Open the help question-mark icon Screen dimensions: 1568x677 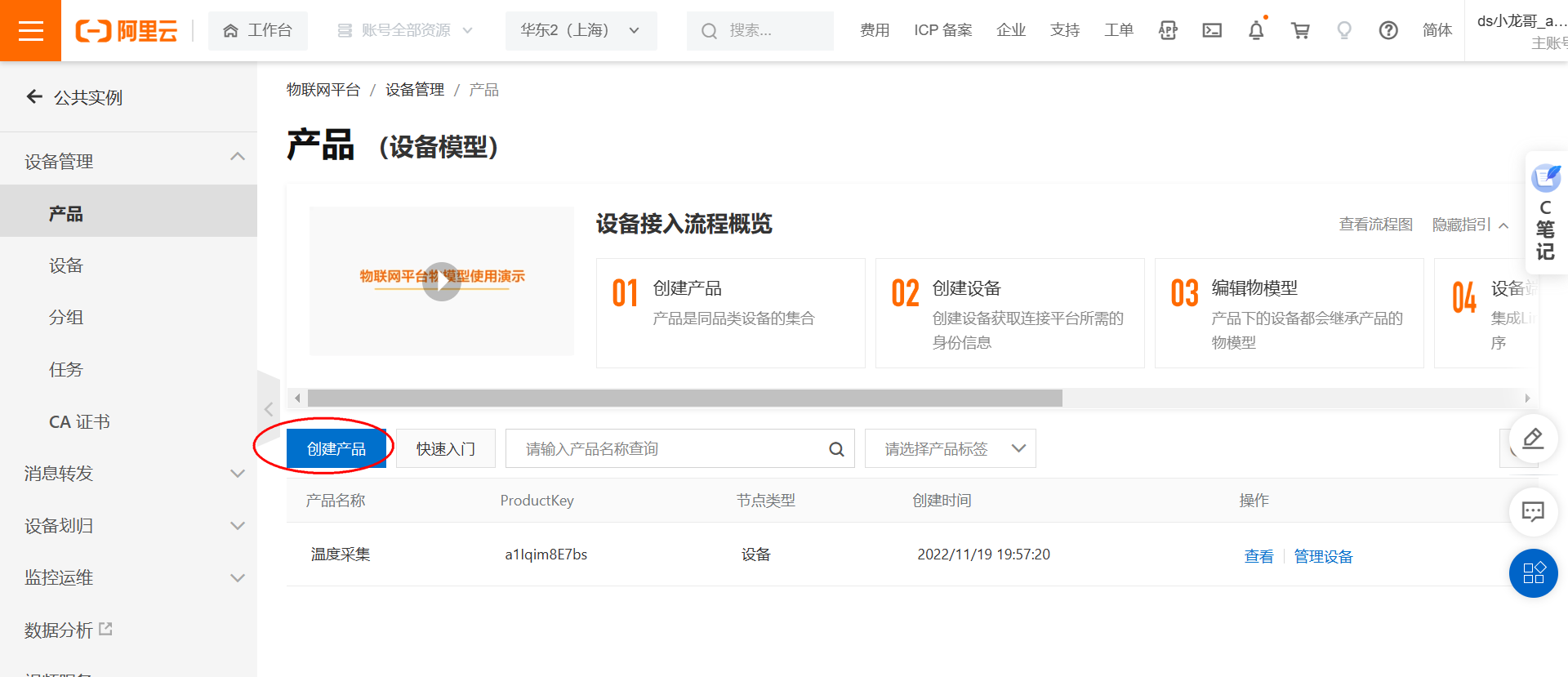[1388, 31]
